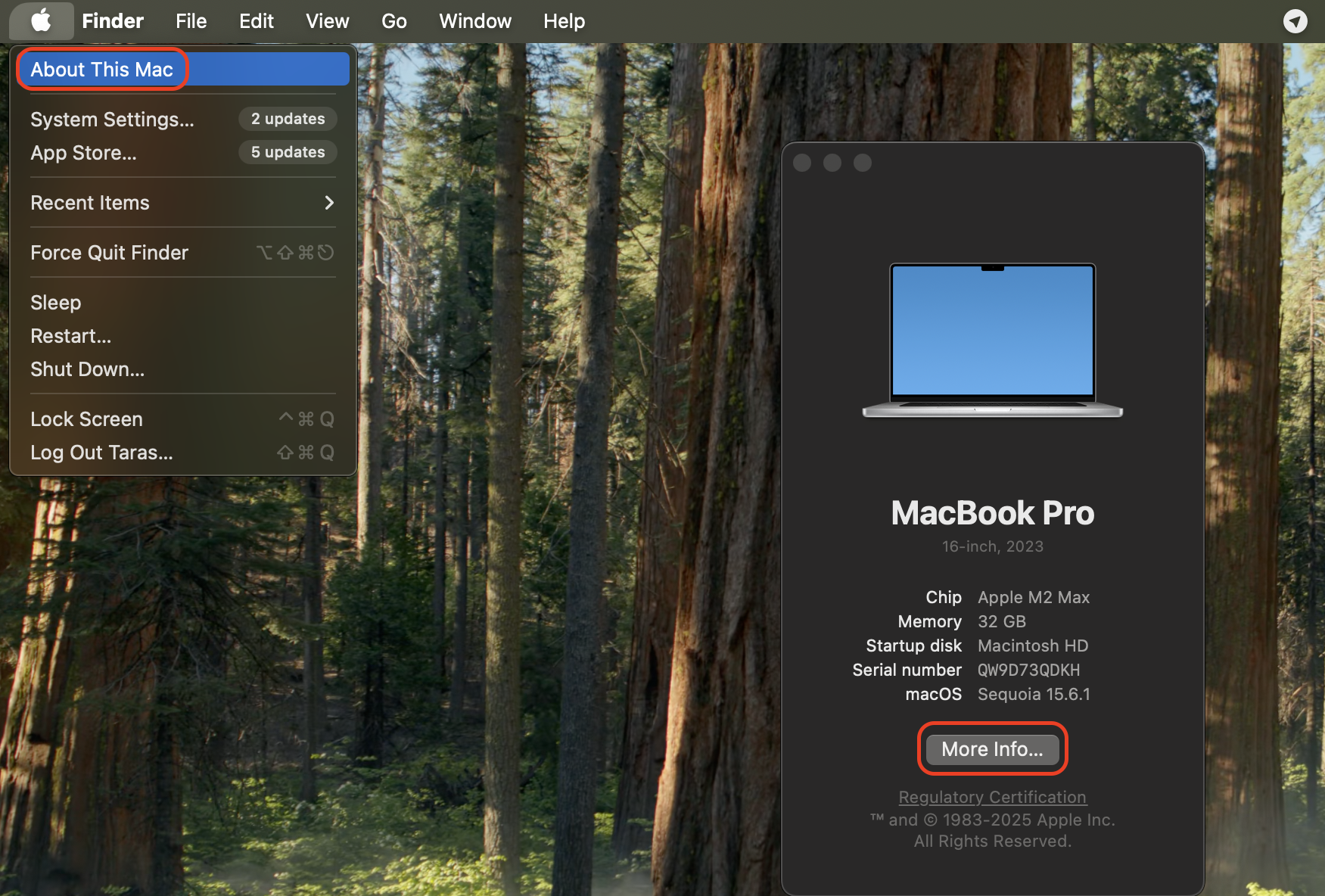
Task: Choose Sleep from the menu
Action: [55, 302]
